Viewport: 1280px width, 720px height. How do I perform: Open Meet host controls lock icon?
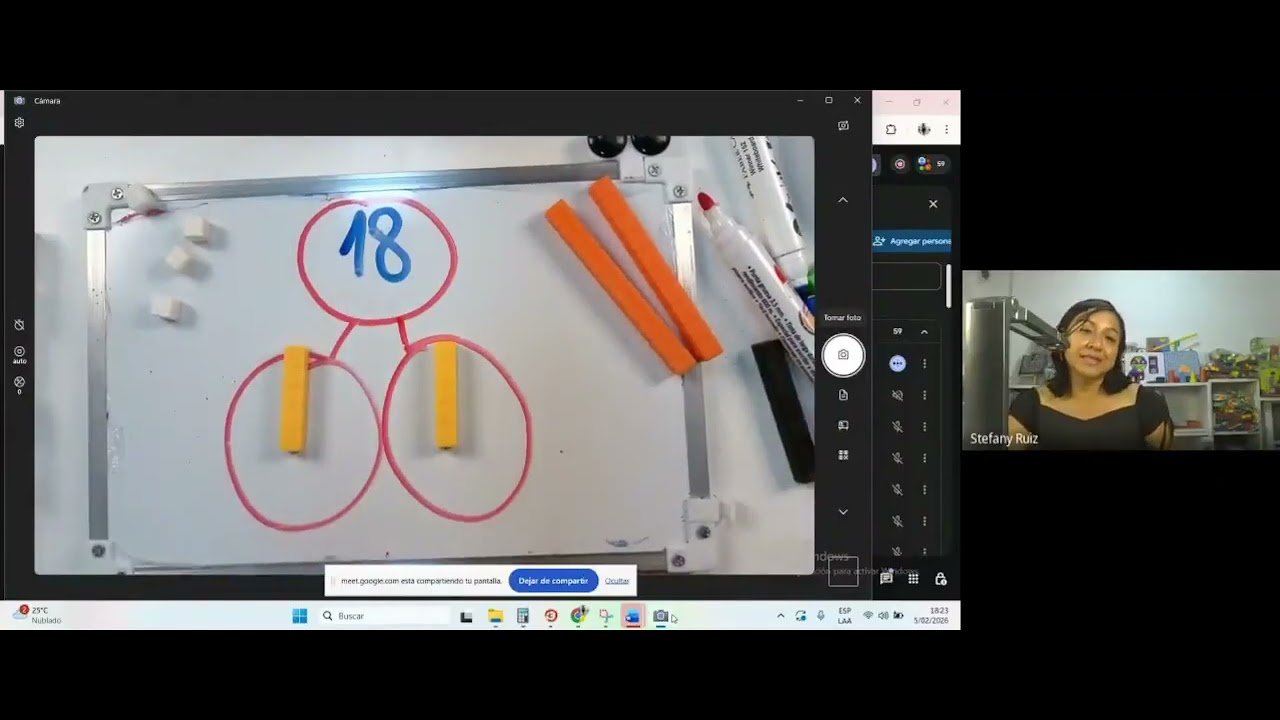click(x=941, y=578)
